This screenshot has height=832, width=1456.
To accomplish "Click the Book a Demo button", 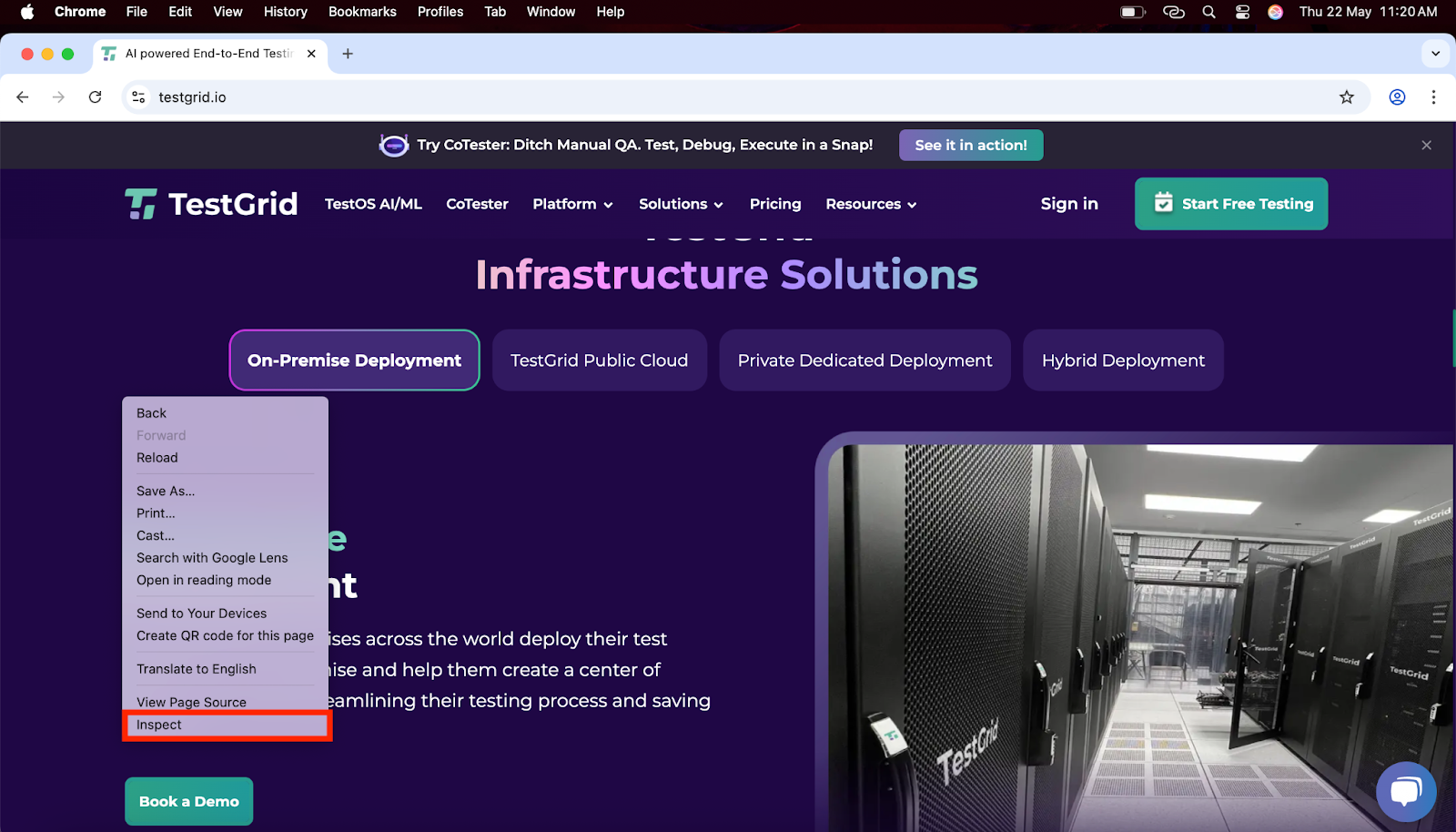I will click(x=188, y=801).
